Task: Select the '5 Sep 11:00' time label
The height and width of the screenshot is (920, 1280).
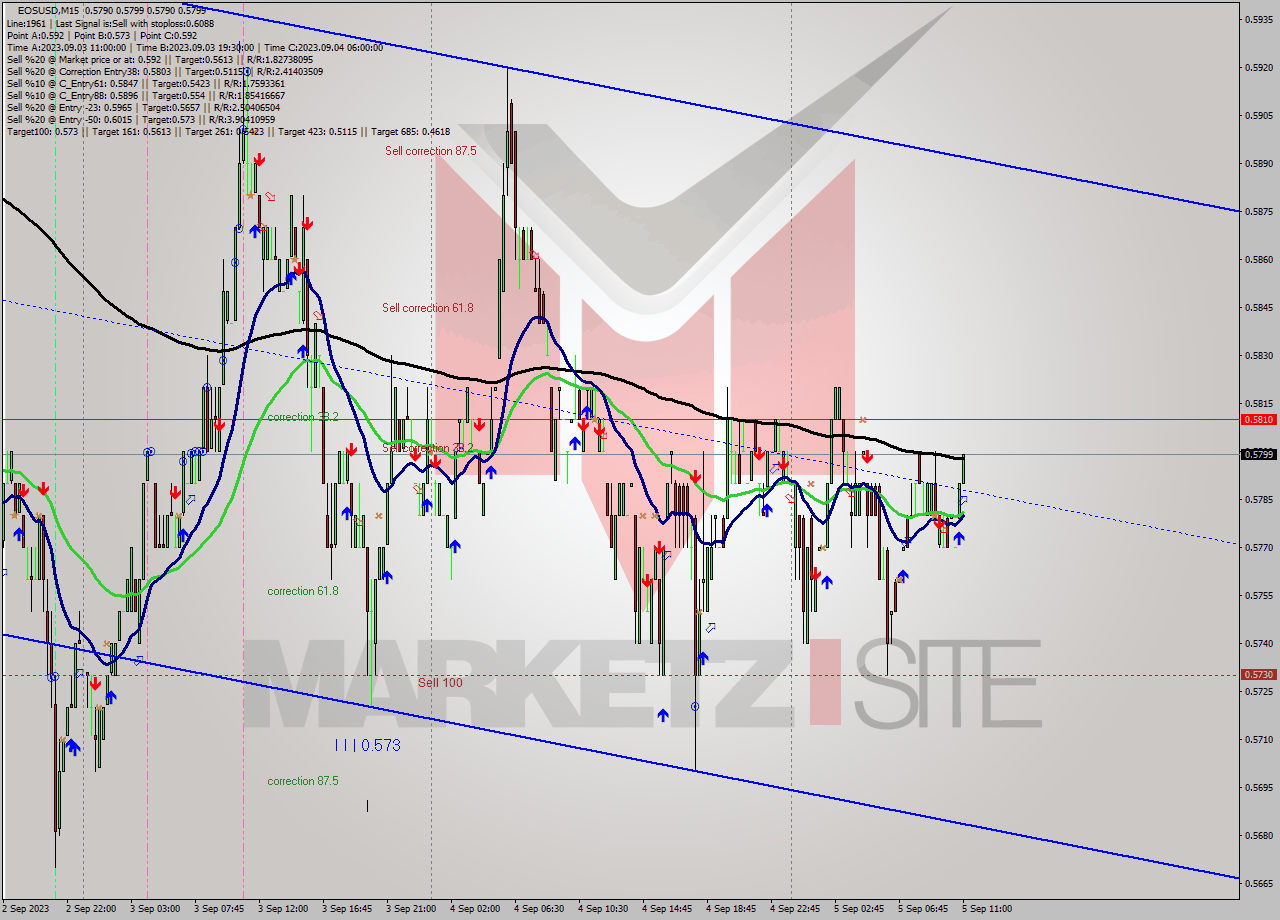Action: pyautogui.click(x=987, y=909)
